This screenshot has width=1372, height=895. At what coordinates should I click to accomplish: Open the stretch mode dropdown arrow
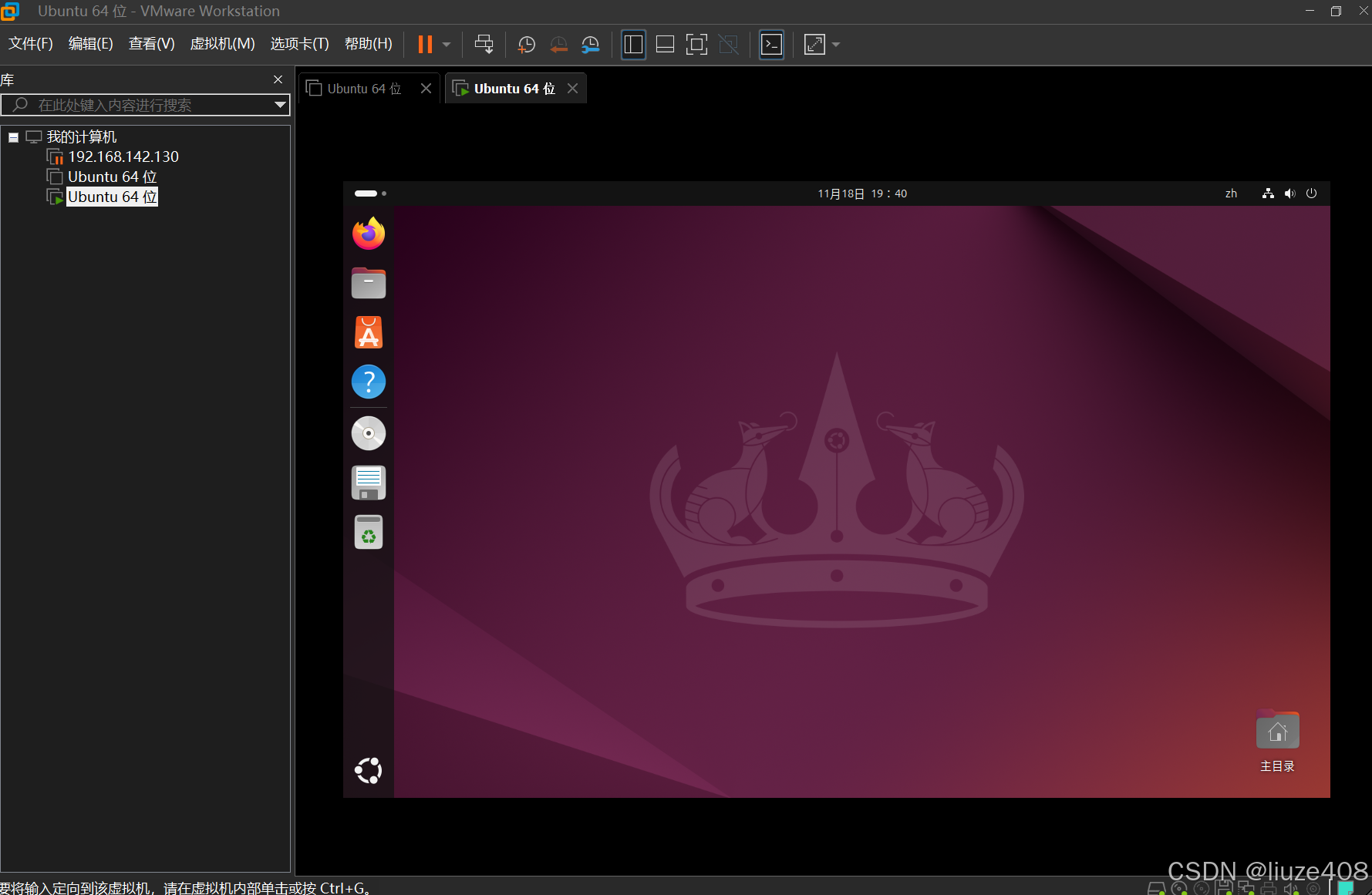point(836,45)
